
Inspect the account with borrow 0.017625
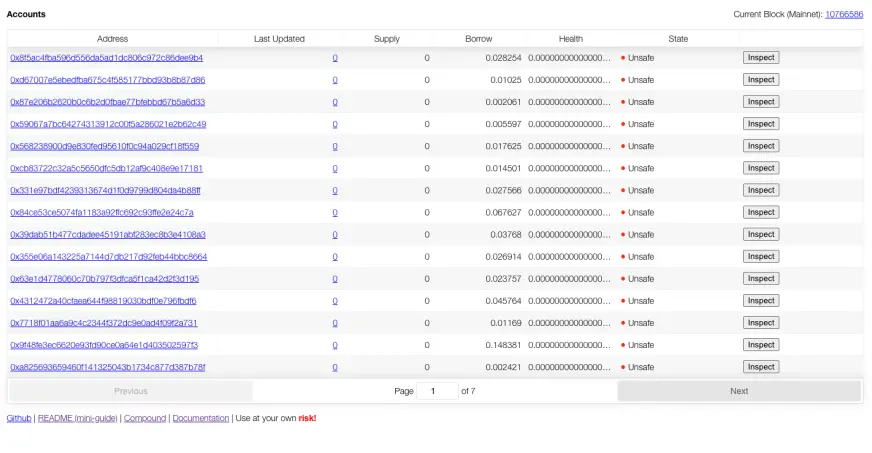(761, 146)
